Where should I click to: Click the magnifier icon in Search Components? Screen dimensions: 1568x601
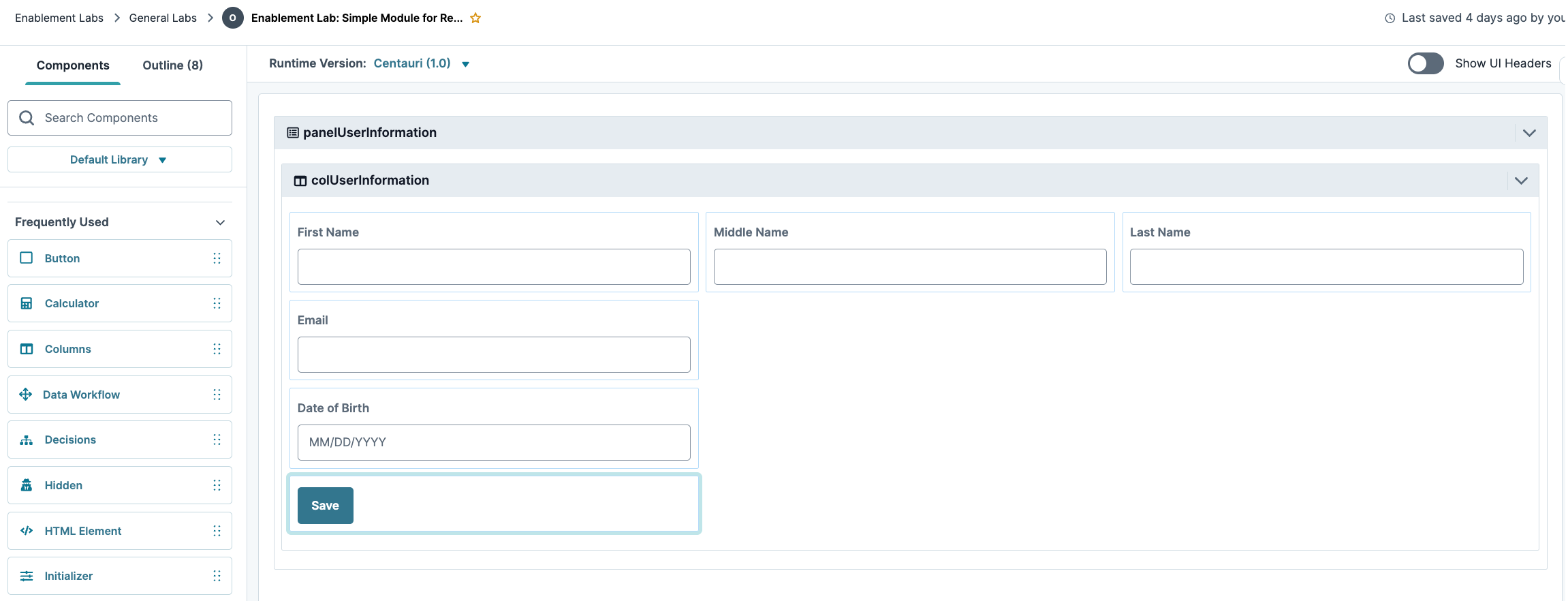(27, 118)
